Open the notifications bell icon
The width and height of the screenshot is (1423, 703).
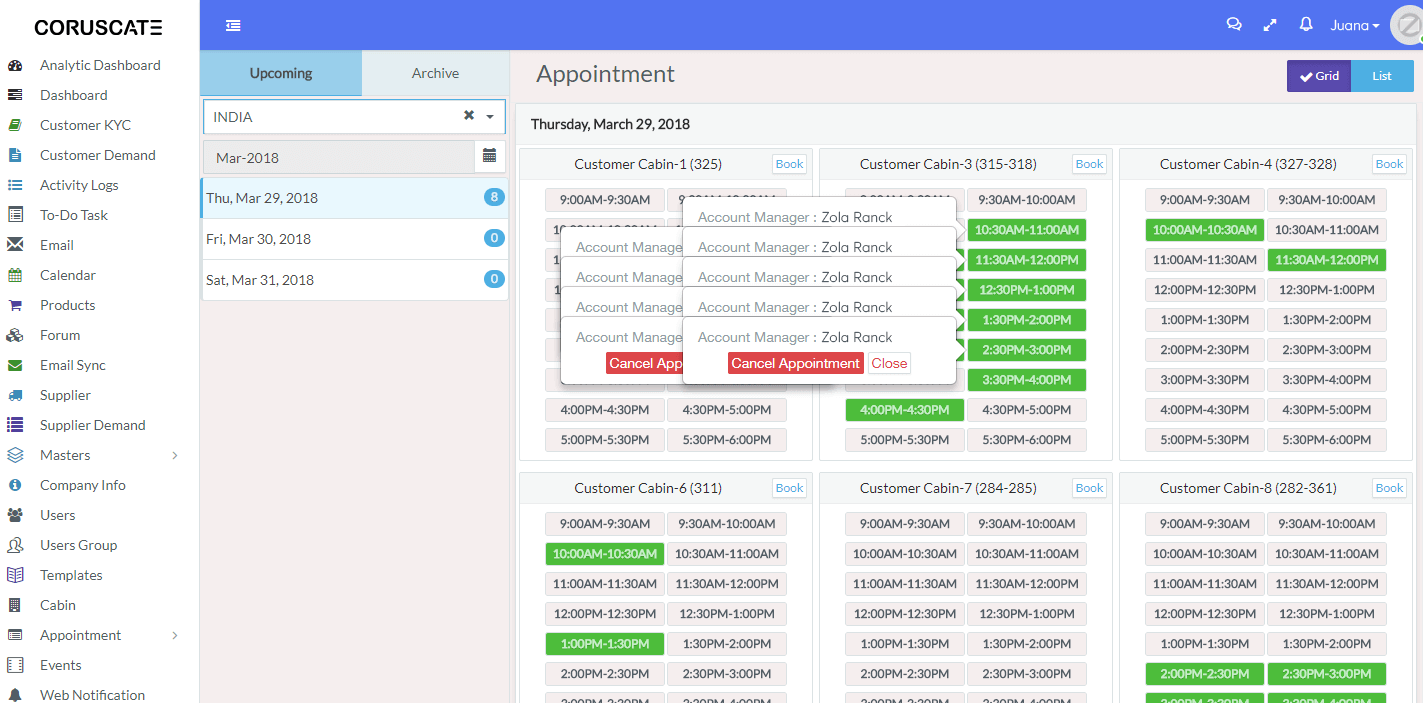point(1306,25)
